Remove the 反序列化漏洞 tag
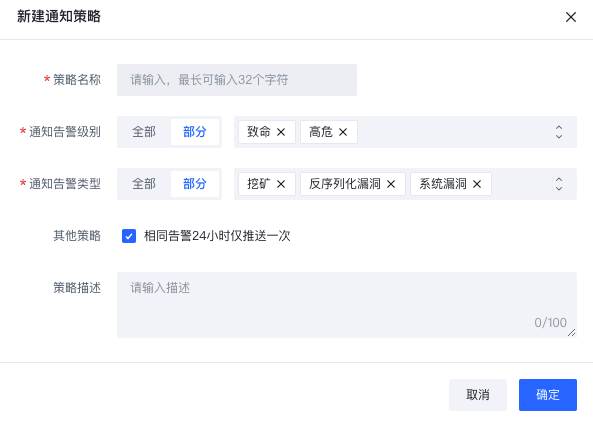Image resolution: width=593 pixels, height=423 pixels. click(x=391, y=184)
